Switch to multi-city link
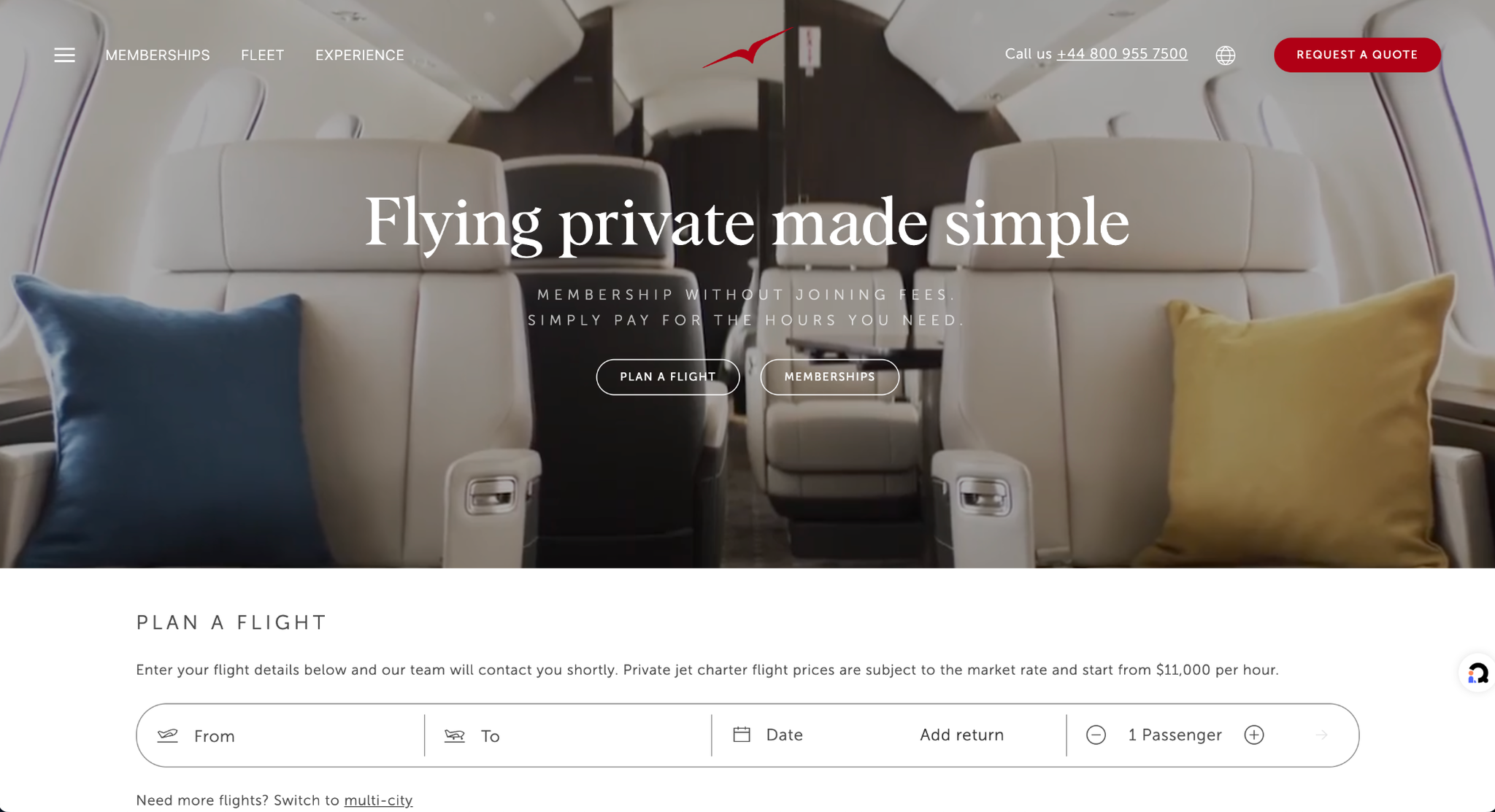The width and height of the screenshot is (1495, 812). click(x=378, y=800)
